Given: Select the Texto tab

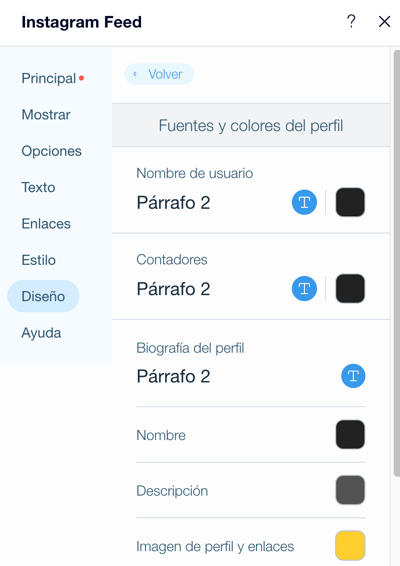Looking at the screenshot, I should (x=38, y=187).
